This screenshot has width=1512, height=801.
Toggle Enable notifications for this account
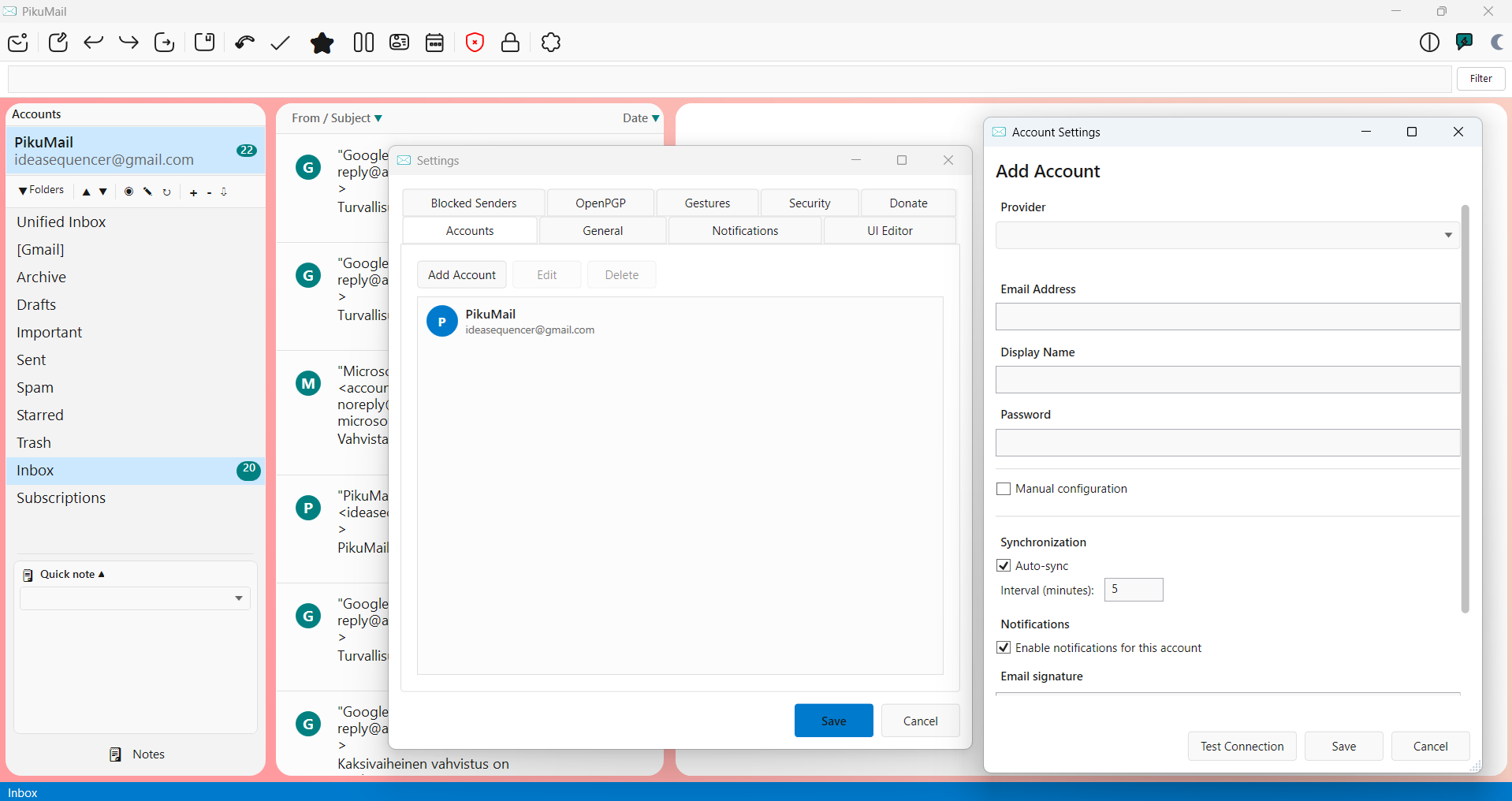pos(1004,647)
